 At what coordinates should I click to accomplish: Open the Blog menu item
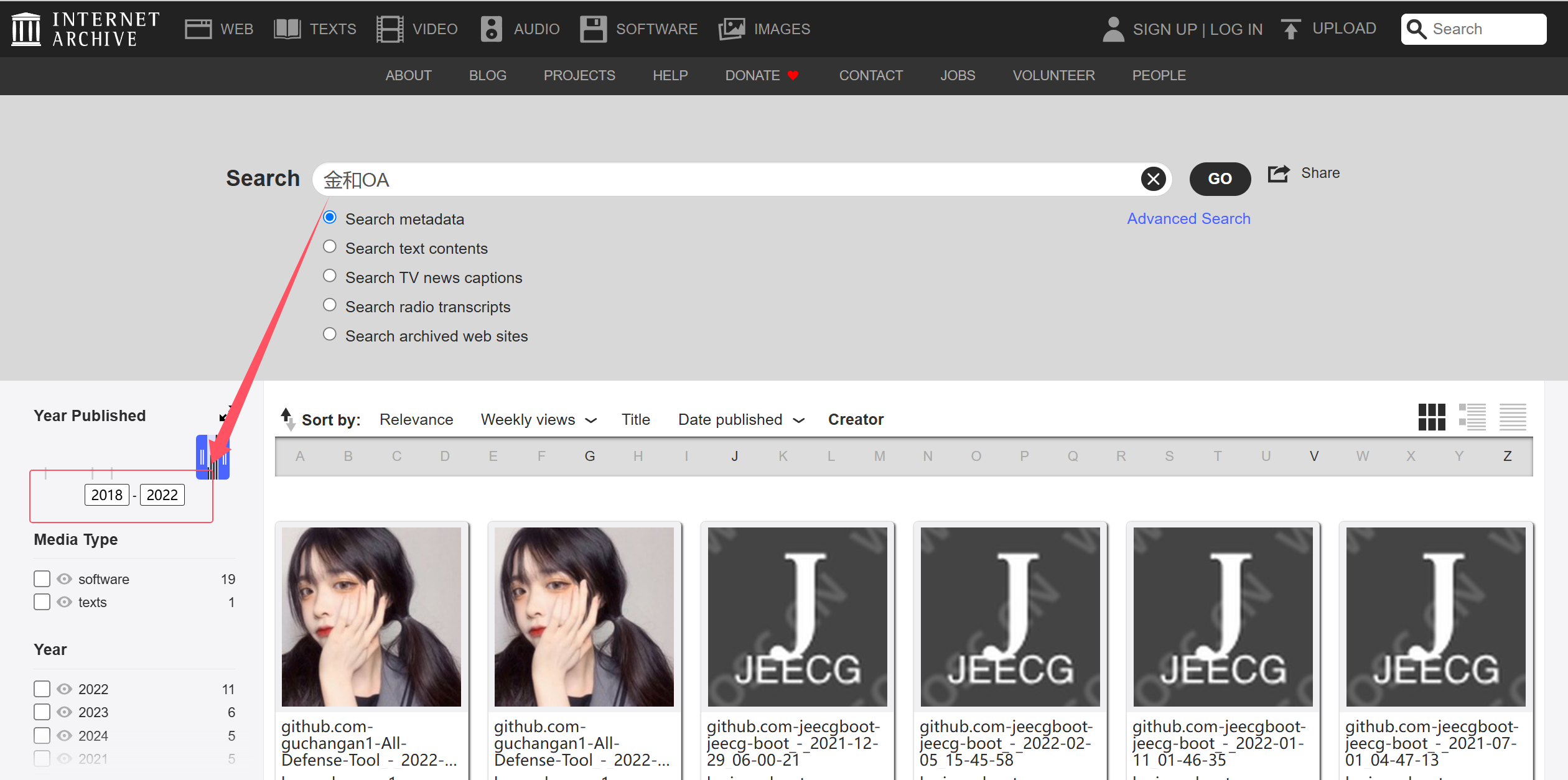(488, 75)
